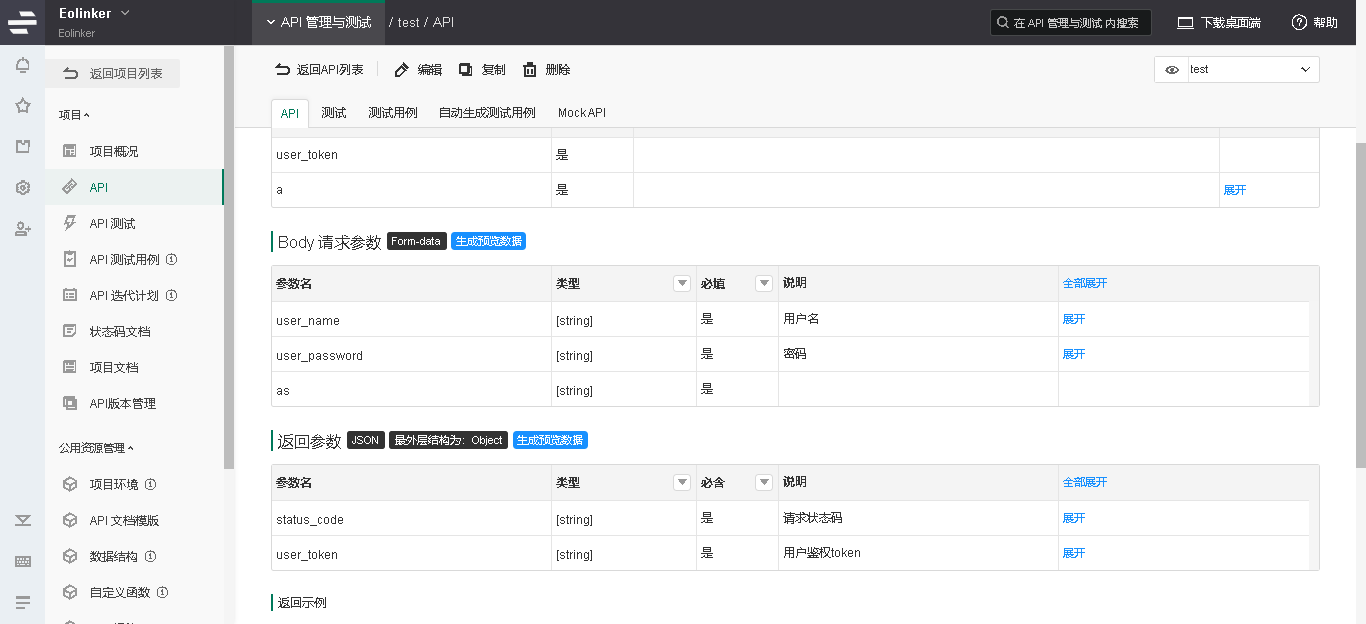Click the notification bell icon in left rail
1366x624 pixels.
[22, 65]
